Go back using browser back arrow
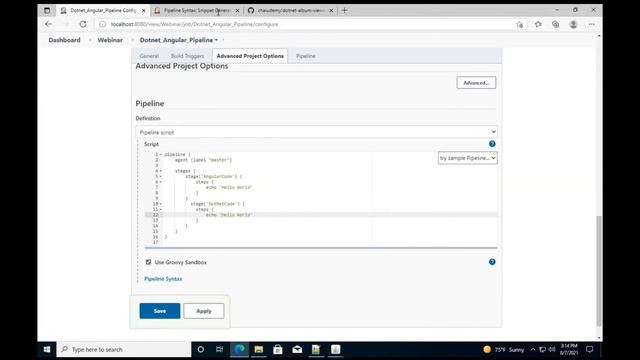 [x=49, y=24]
